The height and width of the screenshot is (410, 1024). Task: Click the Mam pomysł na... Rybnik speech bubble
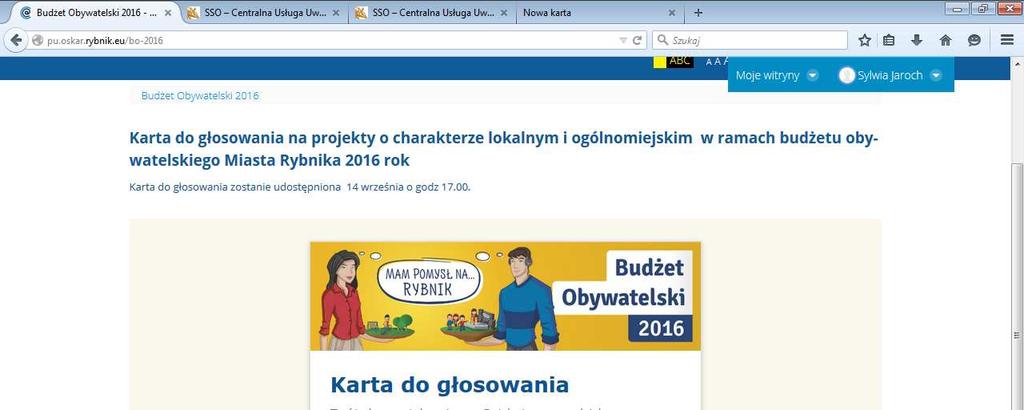pyautogui.click(x=428, y=282)
